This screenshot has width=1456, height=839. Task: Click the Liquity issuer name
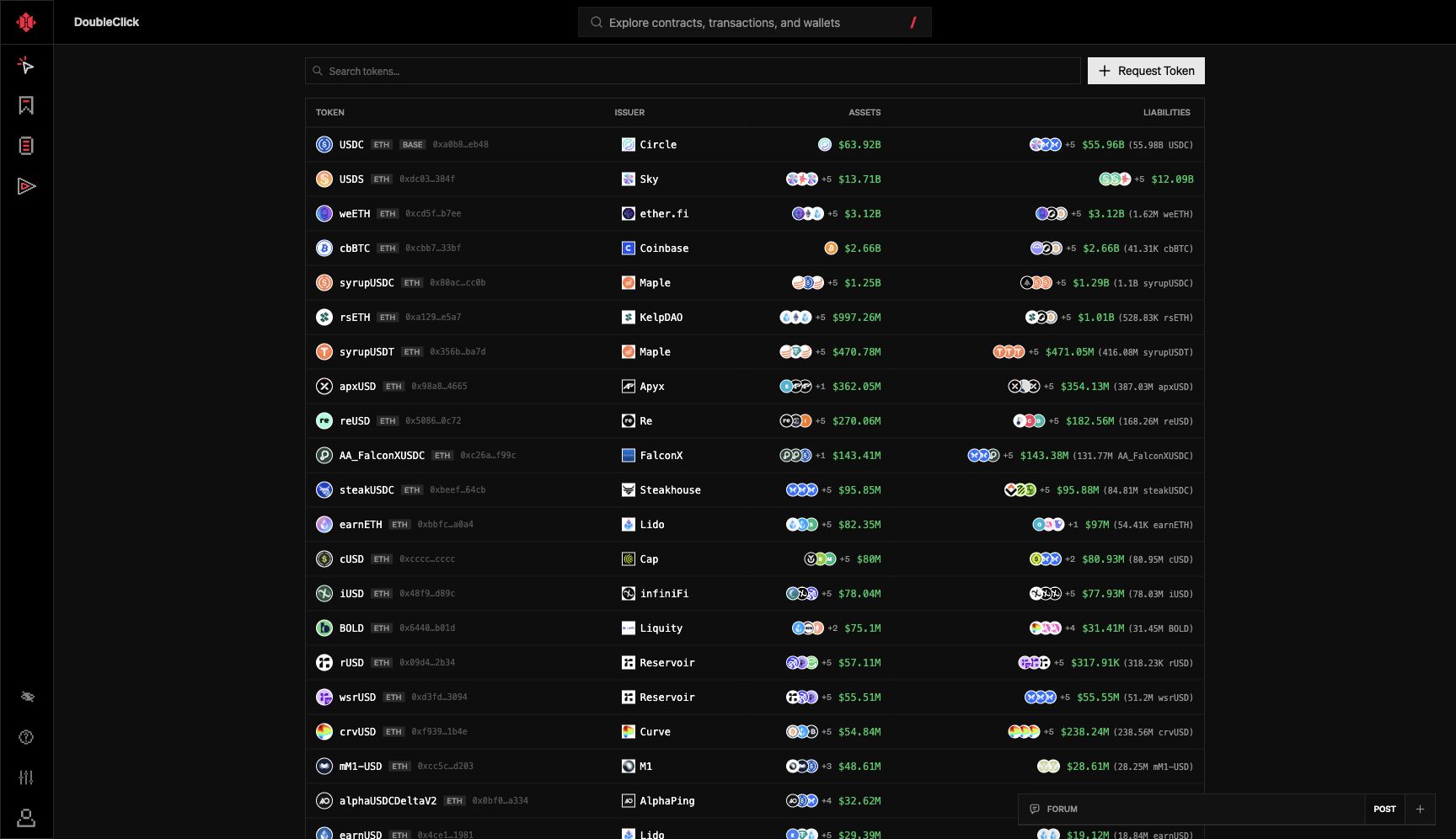tap(661, 628)
